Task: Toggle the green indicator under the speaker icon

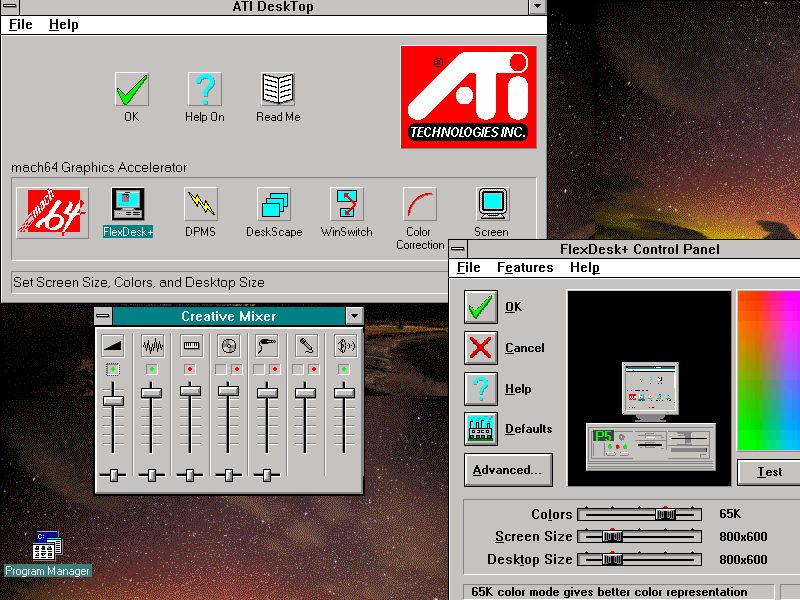Action: tap(344, 369)
